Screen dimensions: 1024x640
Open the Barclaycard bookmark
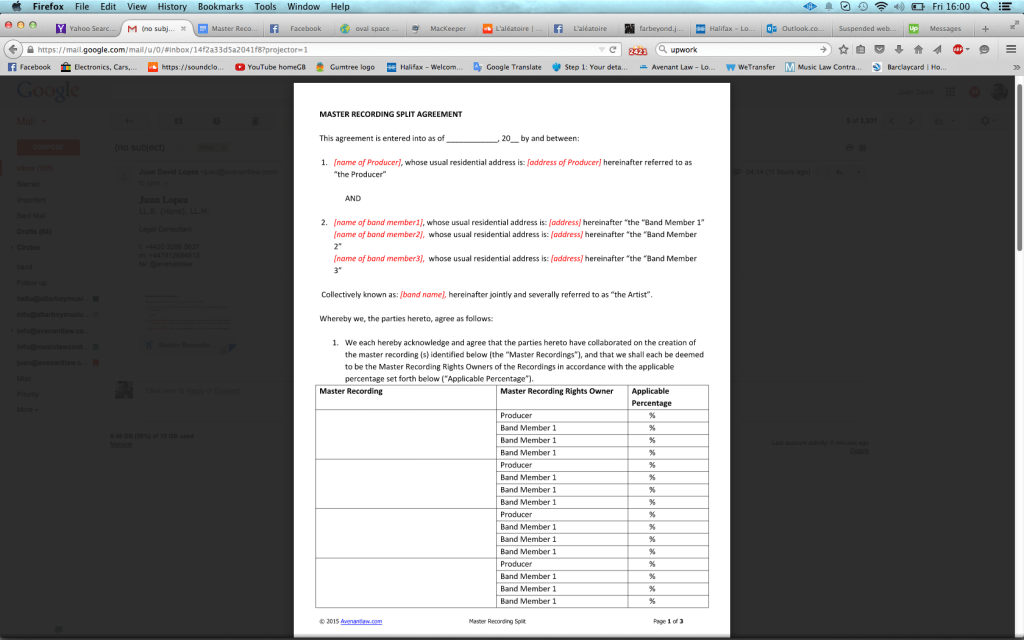click(909, 67)
